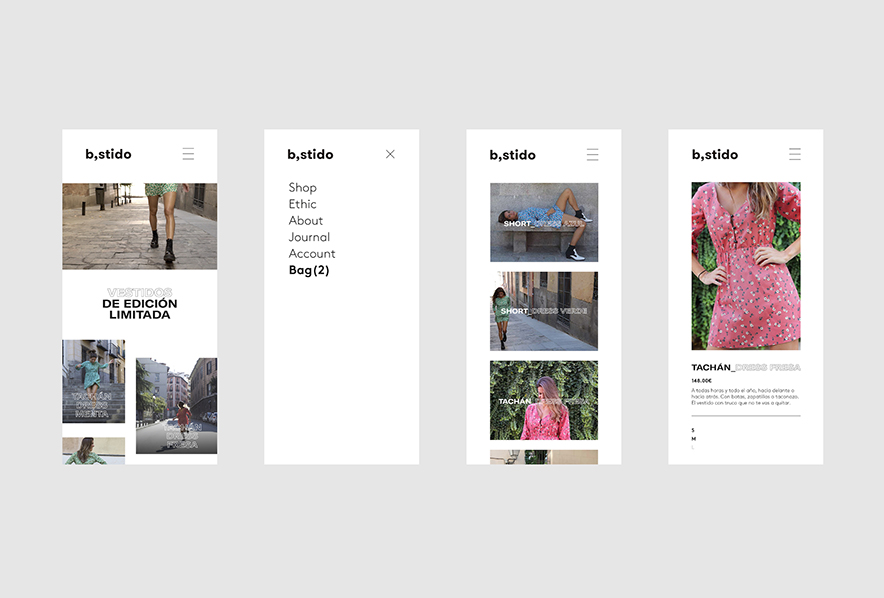The height and width of the screenshot is (598, 884).
Task: Open the Shop menu item
Action: [302, 188]
